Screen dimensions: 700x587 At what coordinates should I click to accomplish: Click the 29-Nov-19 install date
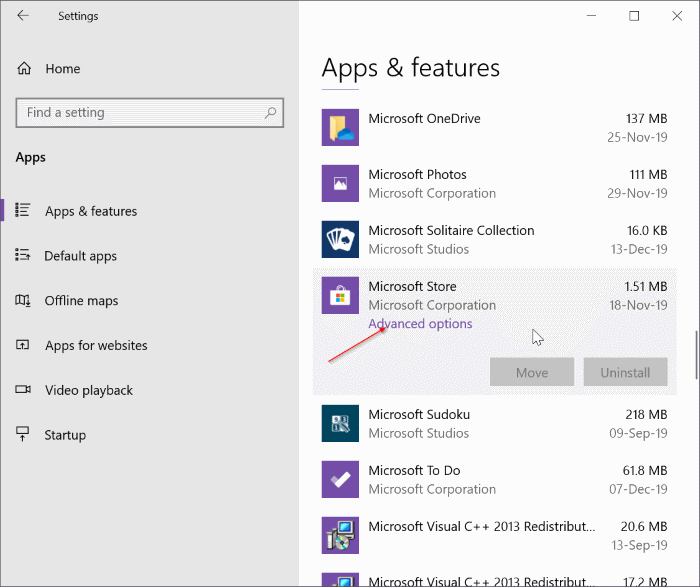pos(637,193)
